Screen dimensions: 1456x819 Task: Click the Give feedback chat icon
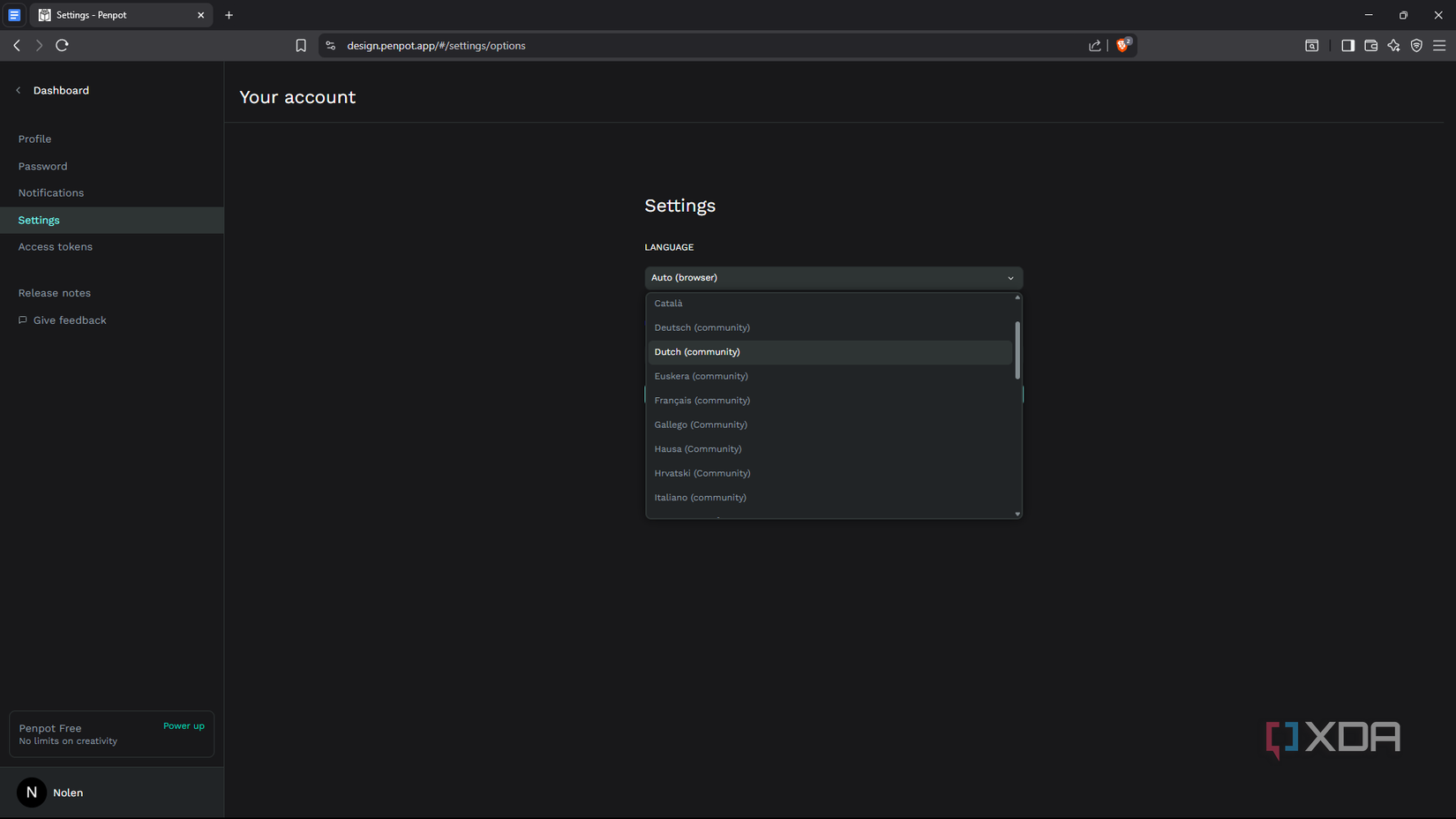(x=23, y=319)
